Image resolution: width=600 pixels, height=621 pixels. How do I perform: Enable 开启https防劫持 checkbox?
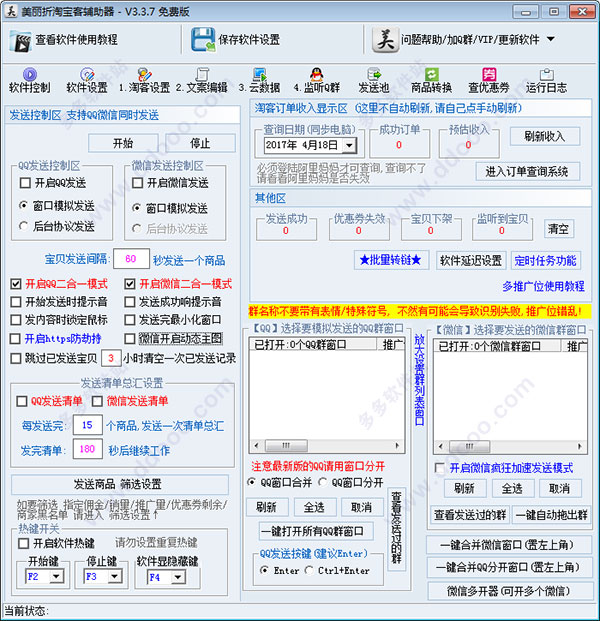[x=15, y=338]
